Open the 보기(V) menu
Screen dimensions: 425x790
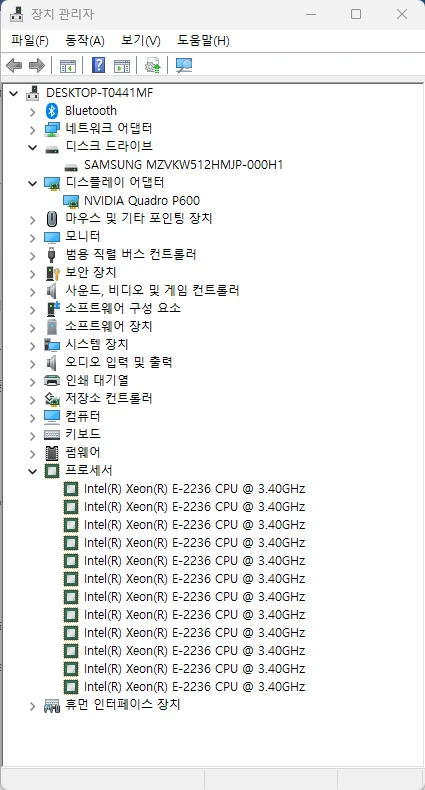[141, 40]
